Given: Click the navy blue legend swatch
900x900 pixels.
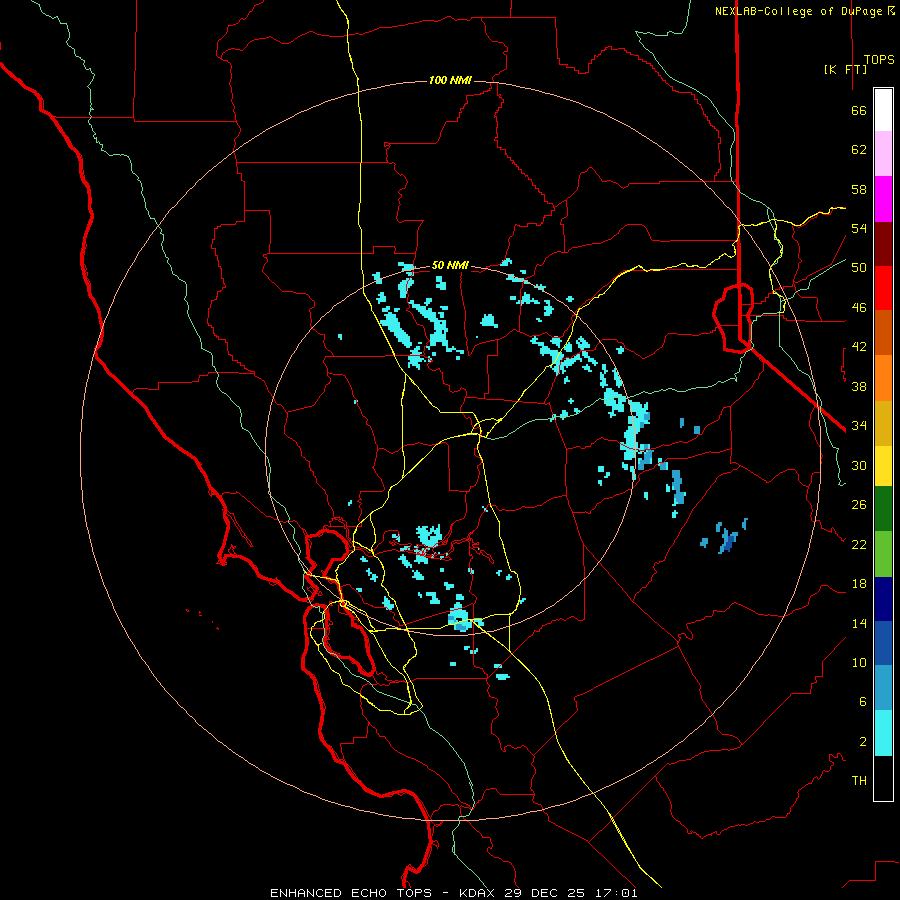Looking at the screenshot, I should (x=883, y=599).
